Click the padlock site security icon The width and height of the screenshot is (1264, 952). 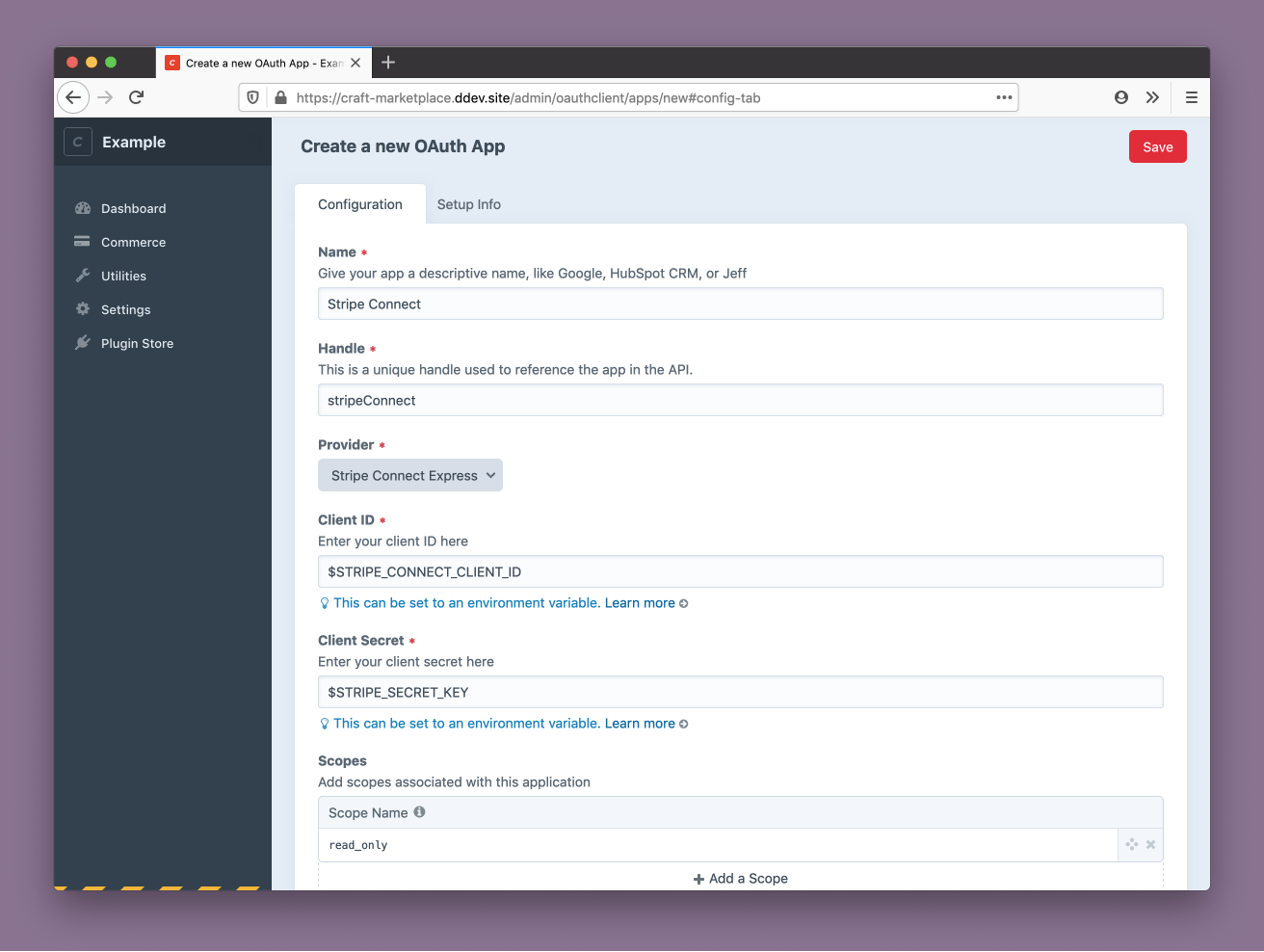280,97
